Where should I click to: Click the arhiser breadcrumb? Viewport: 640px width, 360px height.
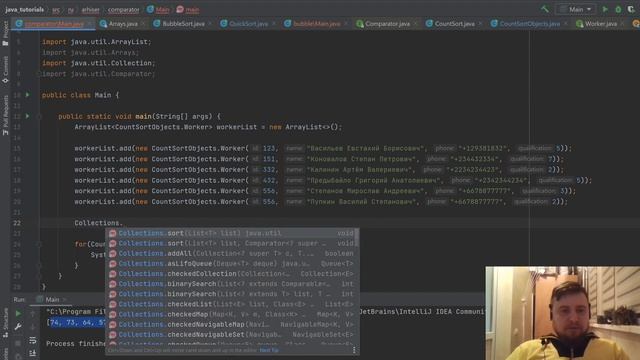point(91,9)
